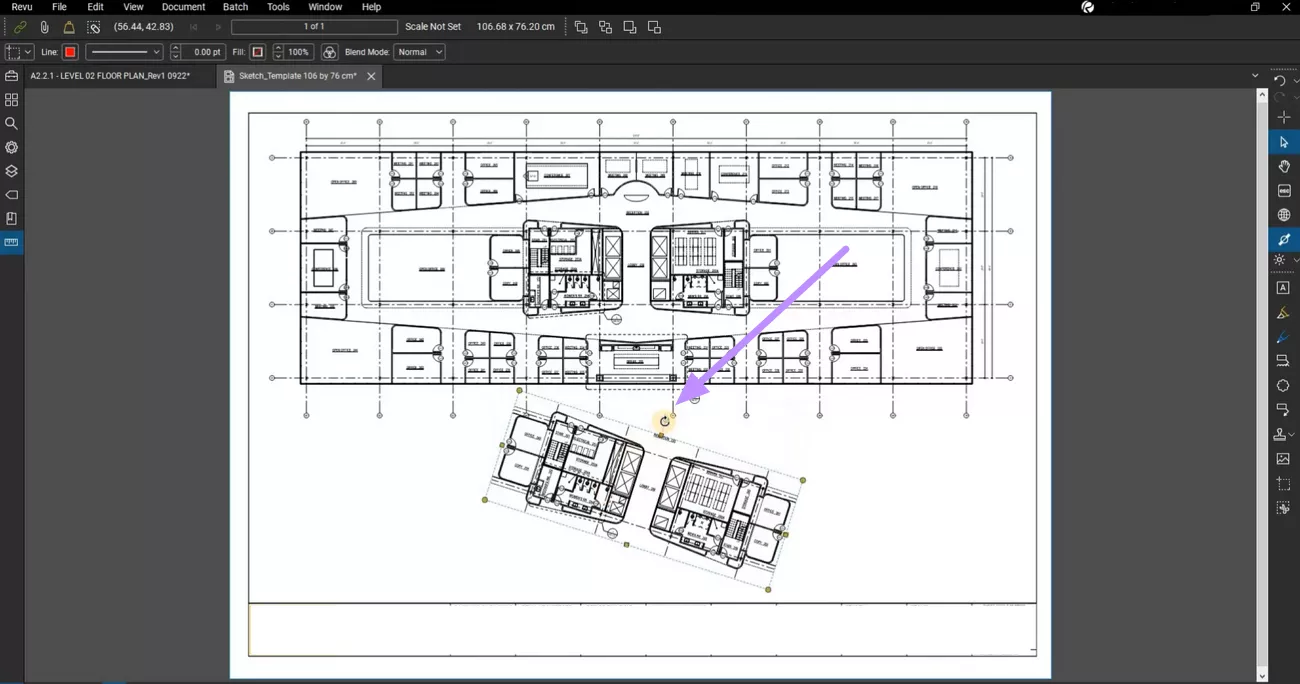Activate the arrow Select tool
Screen dimensions: 1300x684
1284,142
